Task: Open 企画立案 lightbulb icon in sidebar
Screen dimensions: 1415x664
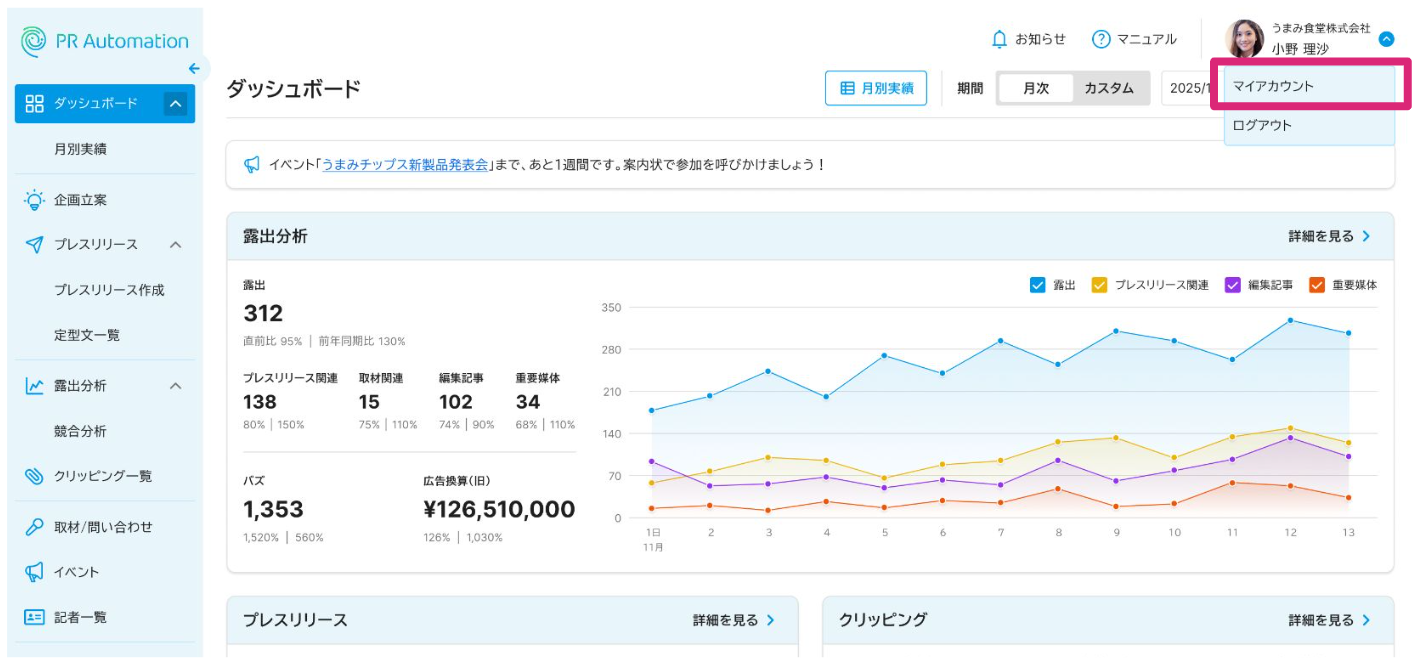Action: 35,200
